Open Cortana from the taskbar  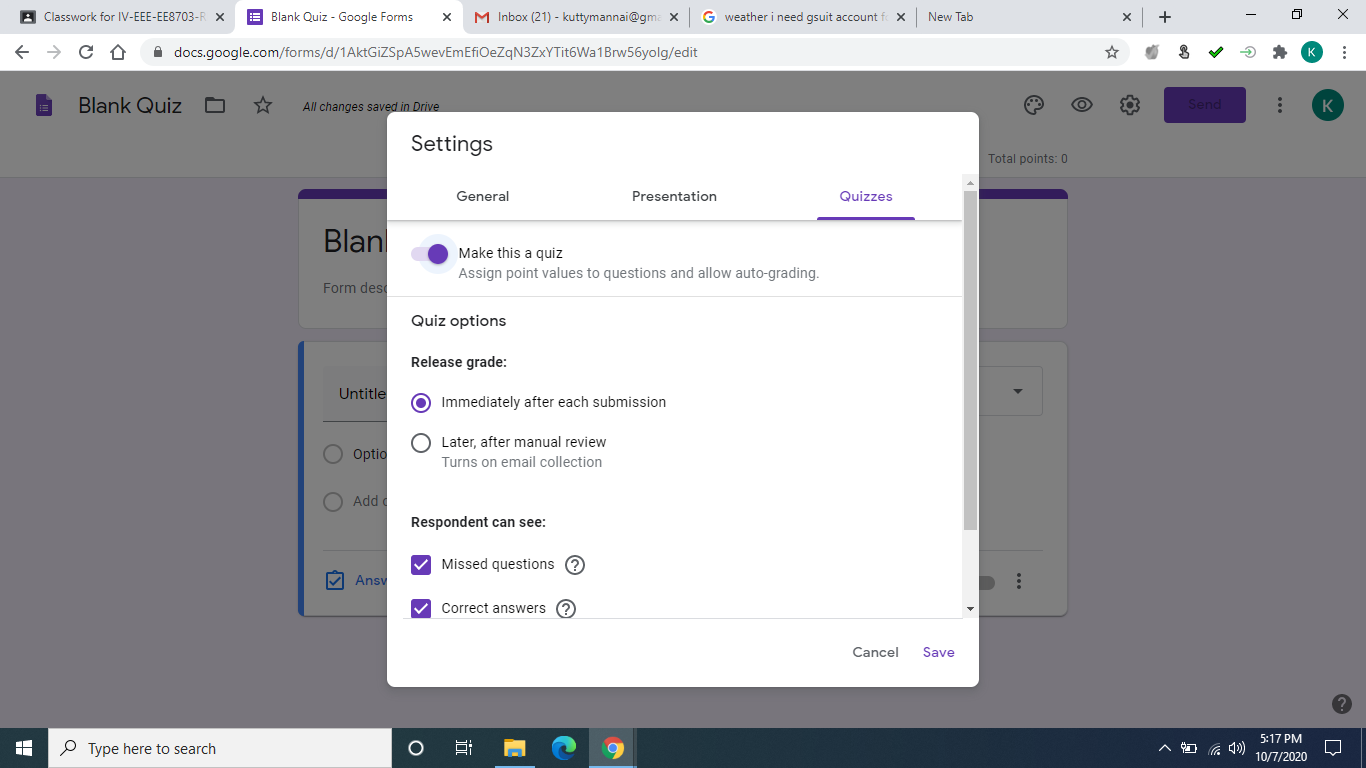pyautogui.click(x=416, y=748)
